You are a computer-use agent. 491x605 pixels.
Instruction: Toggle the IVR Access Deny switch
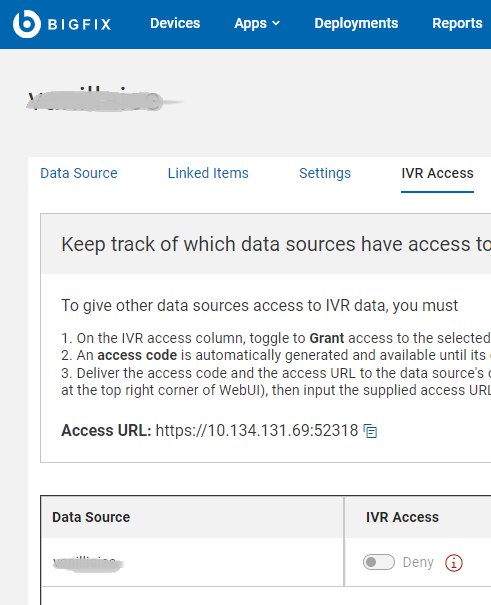(379, 562)
